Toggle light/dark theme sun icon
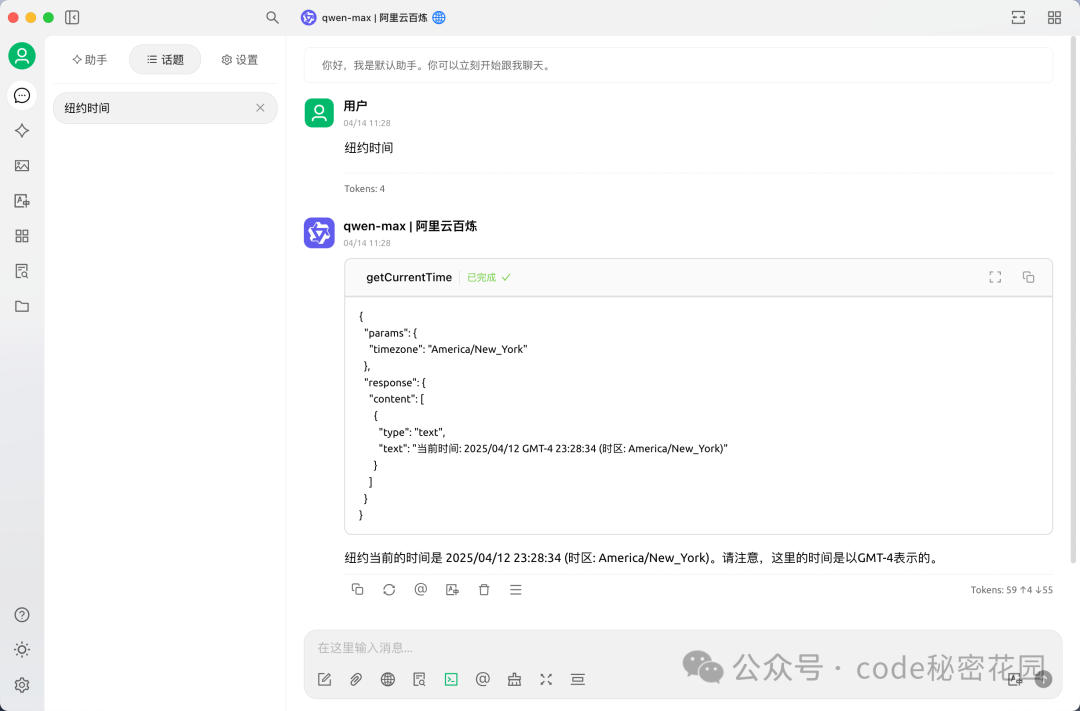Viewport: 1080px width, 711px height. (x=22, y=650)
